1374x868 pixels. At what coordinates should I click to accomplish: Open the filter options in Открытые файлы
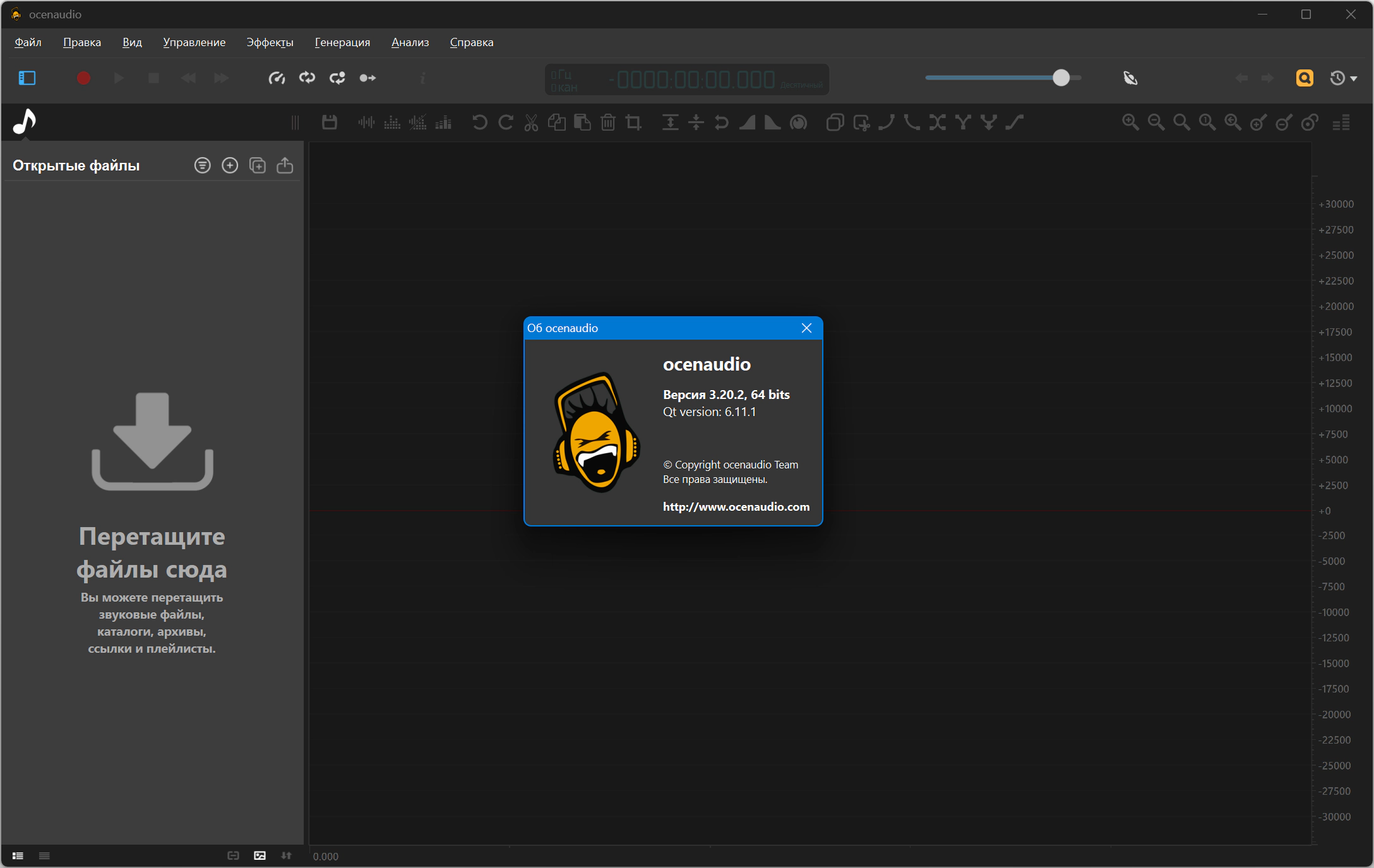click(x=202, y=165)
